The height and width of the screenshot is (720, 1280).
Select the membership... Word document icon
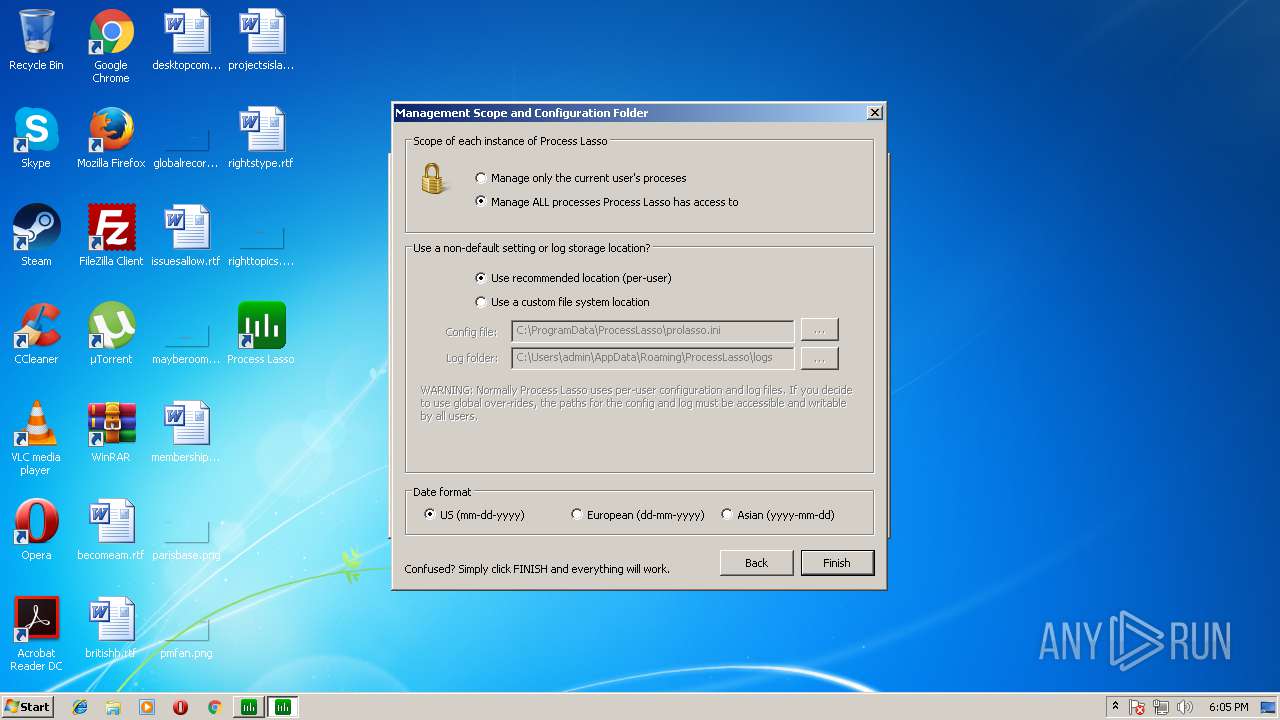pos(186,432)
